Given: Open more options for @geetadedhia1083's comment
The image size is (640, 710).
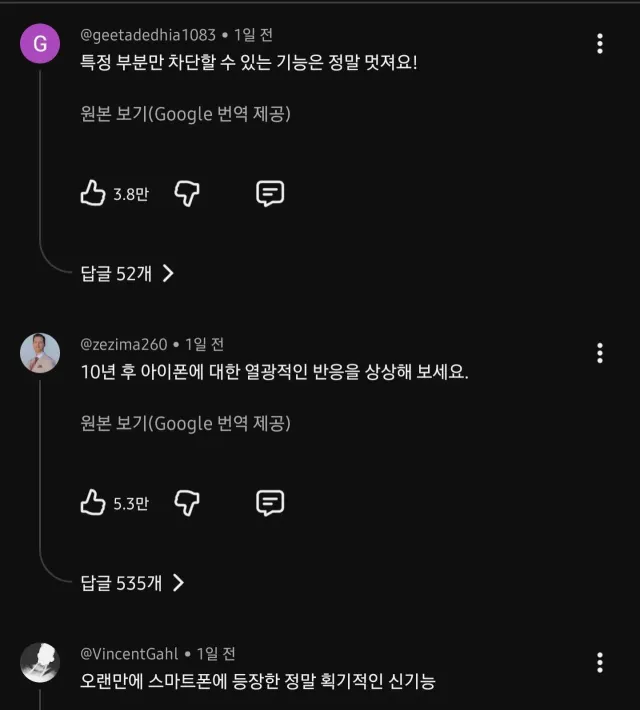Looking at the screenshot, I should tap(600, 43).
